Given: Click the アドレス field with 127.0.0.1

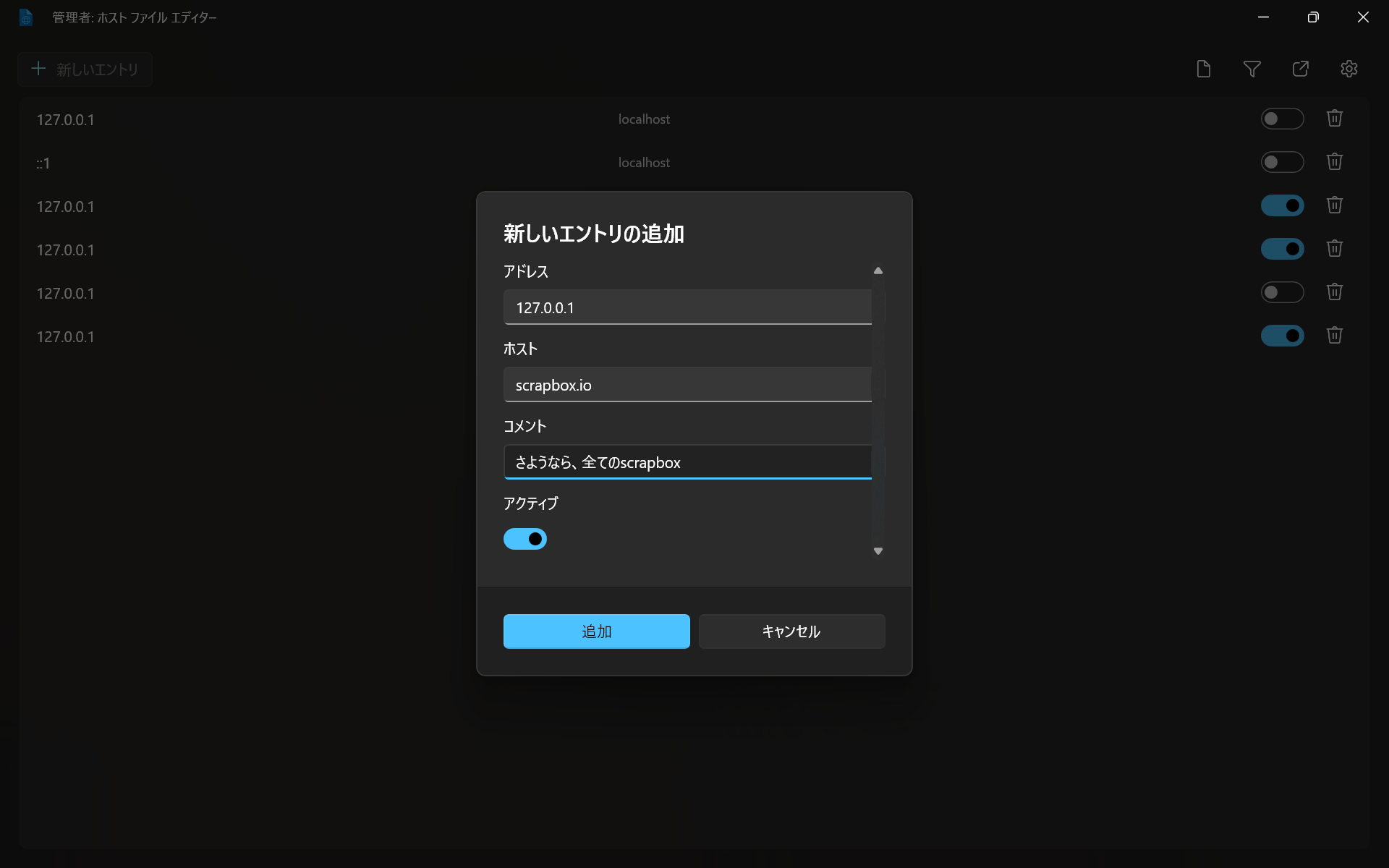Looking at the screenshot, I should point(687,307).
